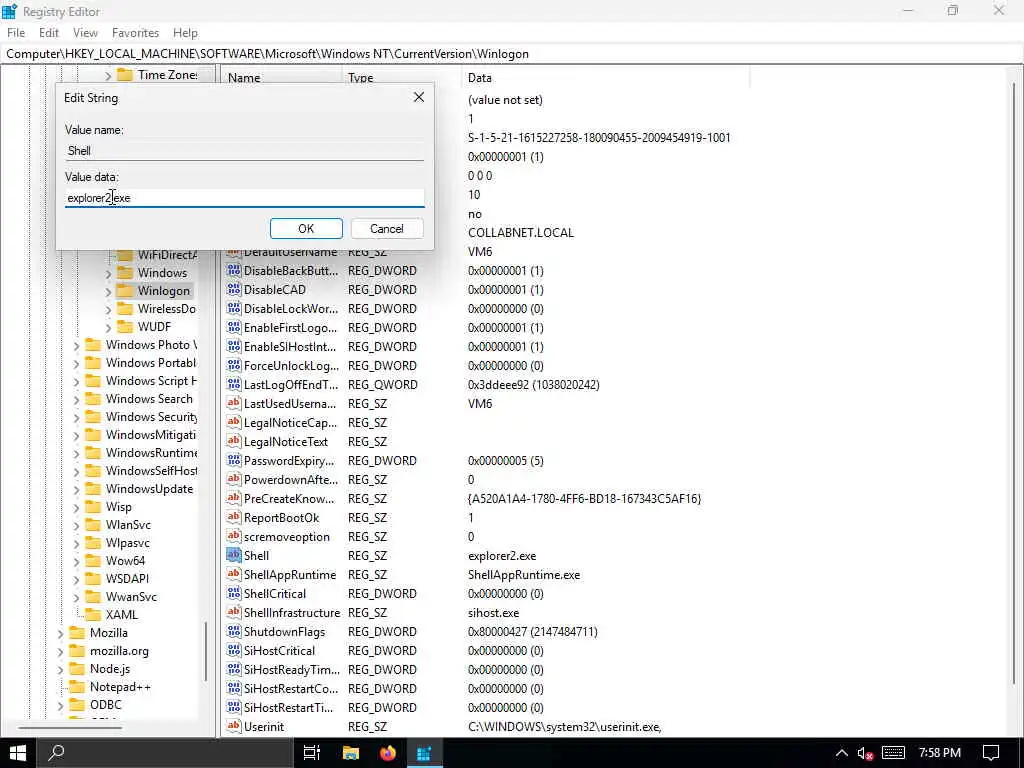This screenshot has width=1024, height=768.
Task: Open Task View on the taskbar
Action: point(312,753)
